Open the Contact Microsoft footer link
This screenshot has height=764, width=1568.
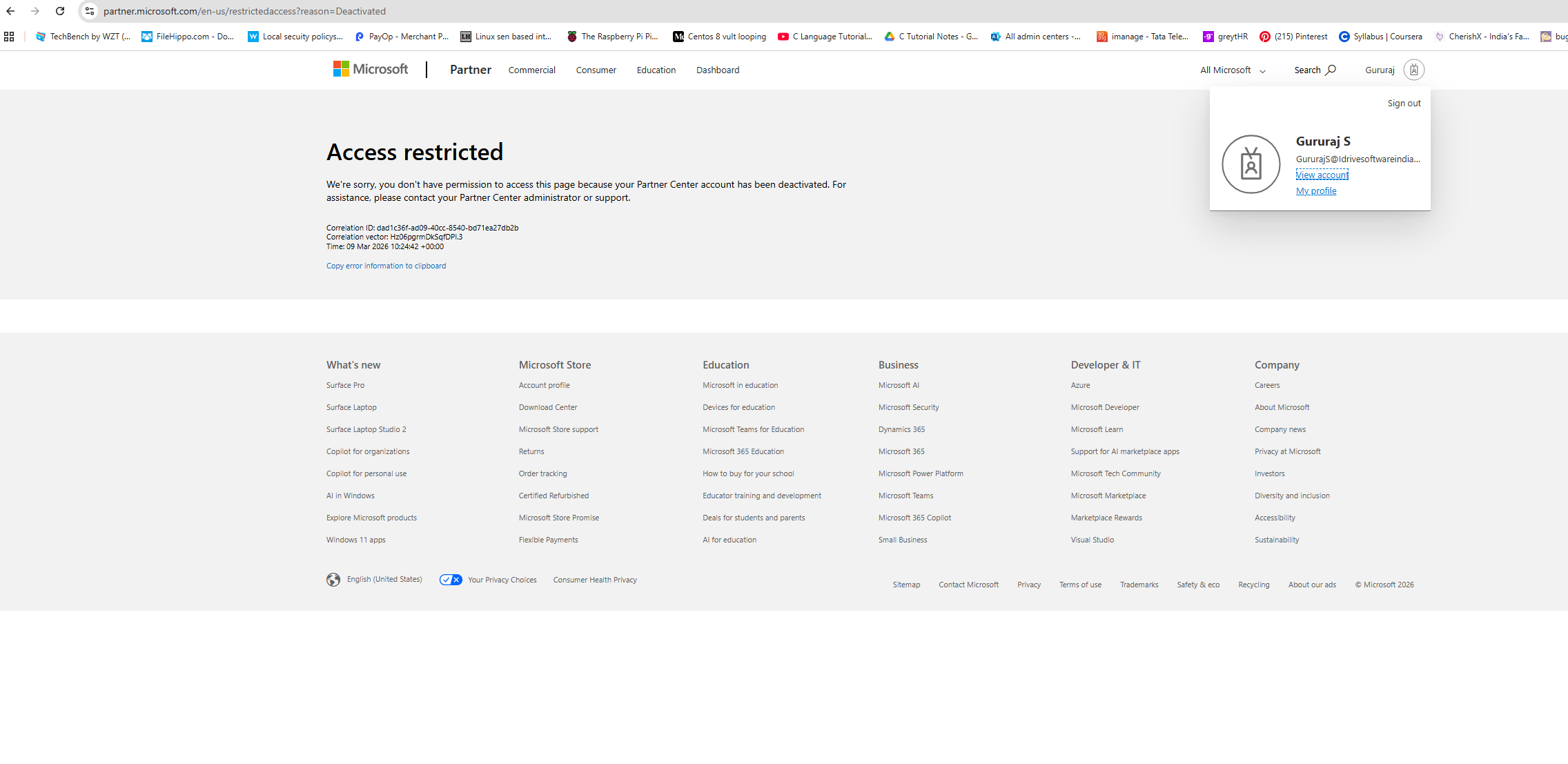pyautogui.click(x=969, y=585)
